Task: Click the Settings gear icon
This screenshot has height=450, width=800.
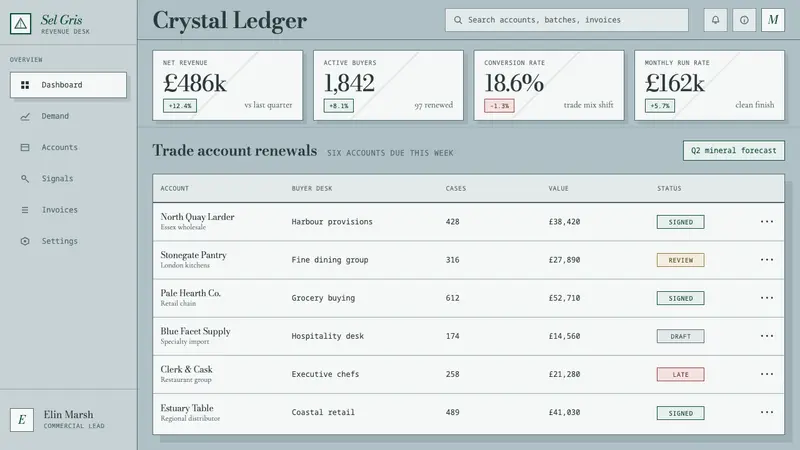Action: point(25,241)
